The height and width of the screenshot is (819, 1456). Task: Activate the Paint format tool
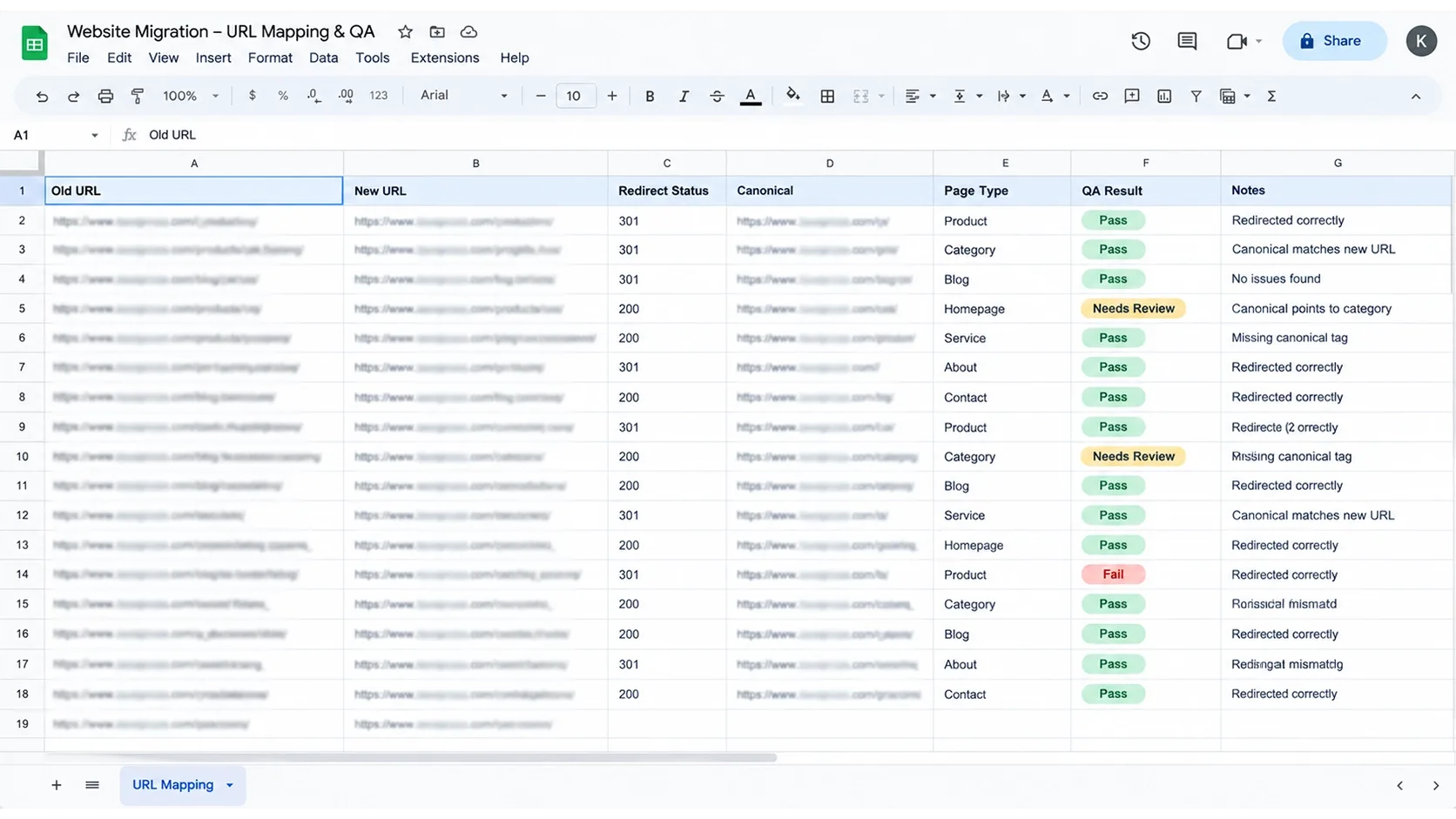pos(137,97)
